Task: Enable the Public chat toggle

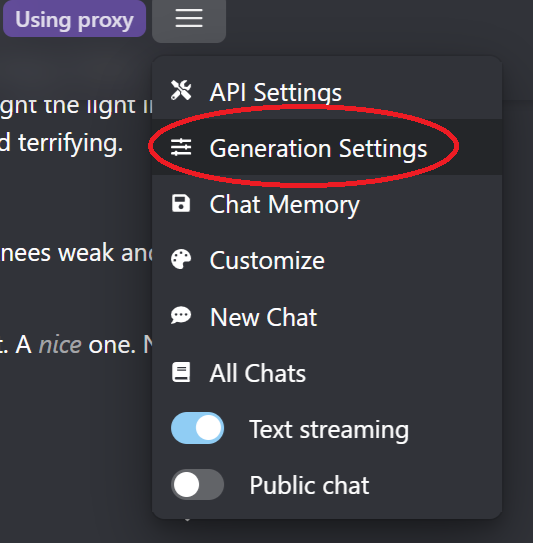Action: click(x=197, y=484)
